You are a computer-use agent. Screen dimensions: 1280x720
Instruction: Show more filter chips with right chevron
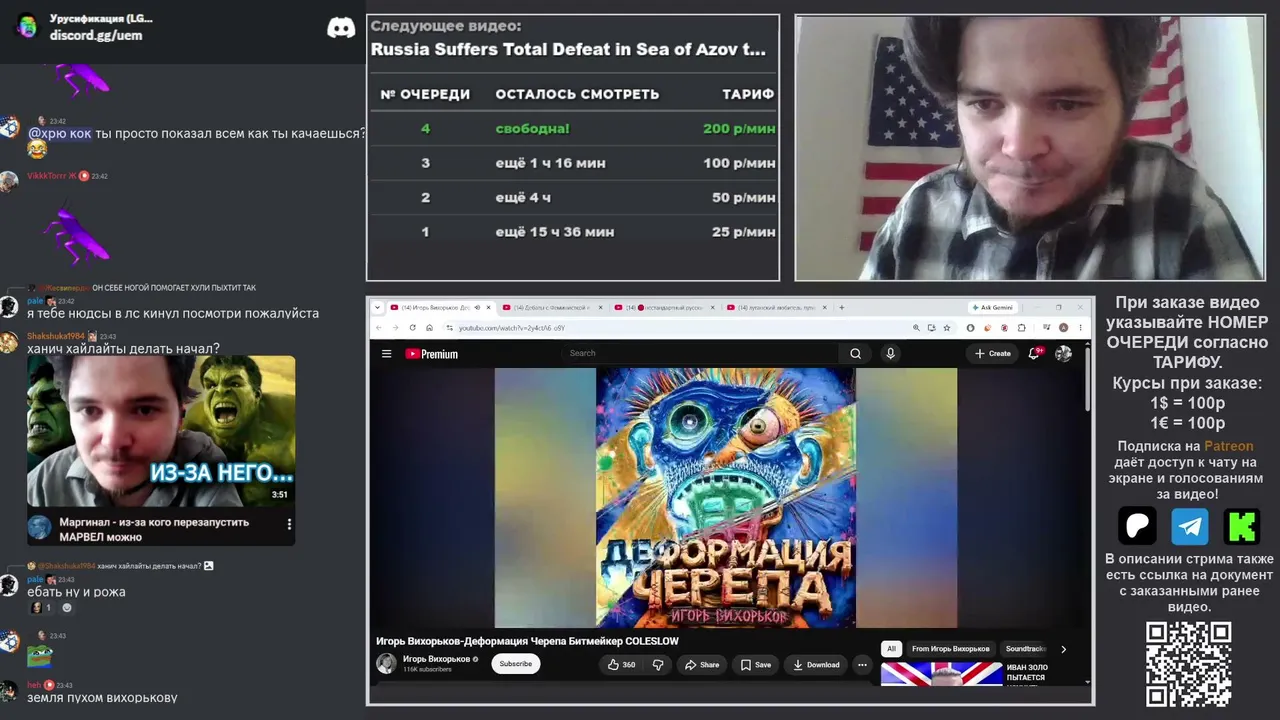click(1063, 649)
